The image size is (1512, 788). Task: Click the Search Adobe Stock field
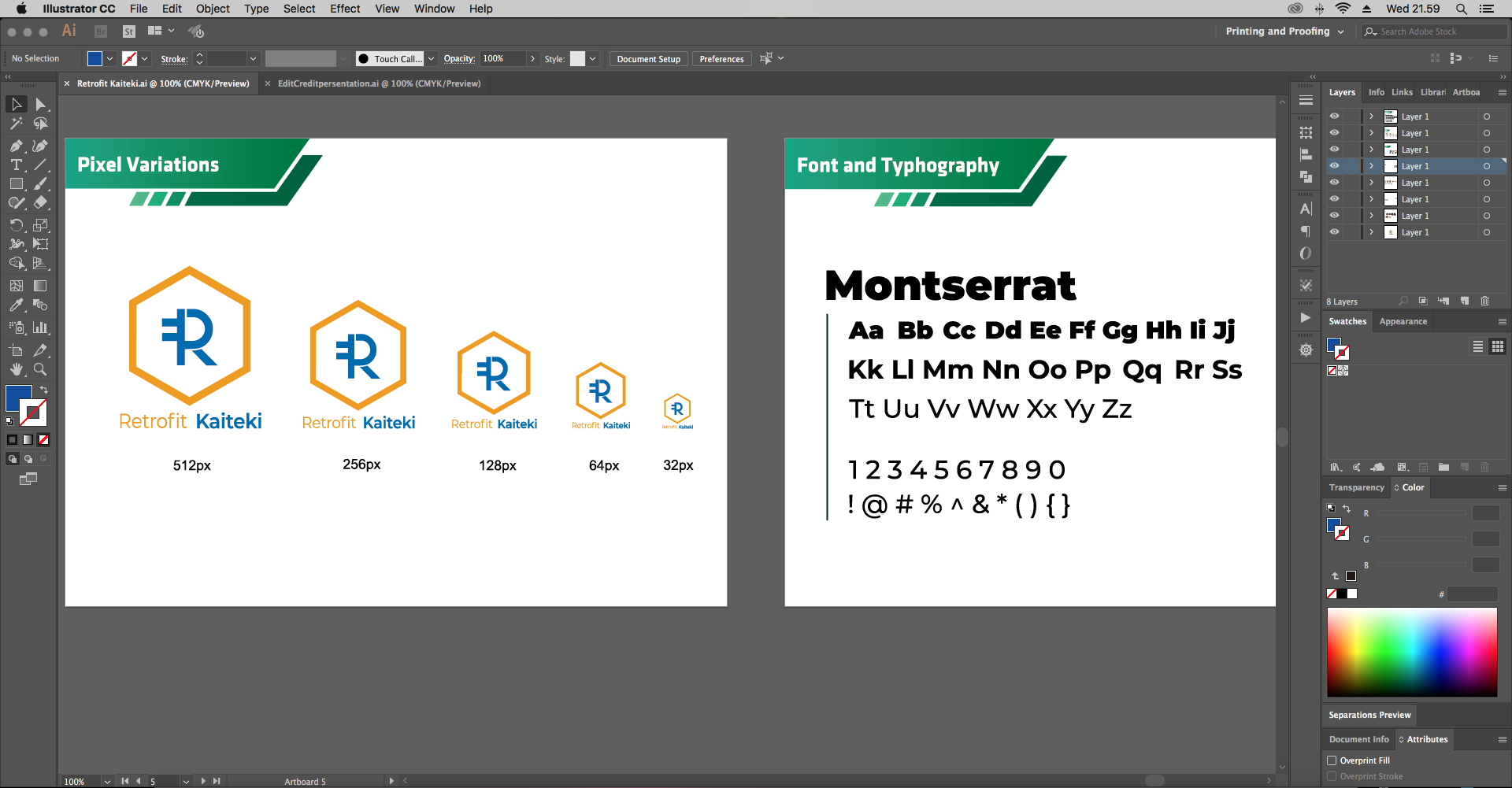point(1434,31)
